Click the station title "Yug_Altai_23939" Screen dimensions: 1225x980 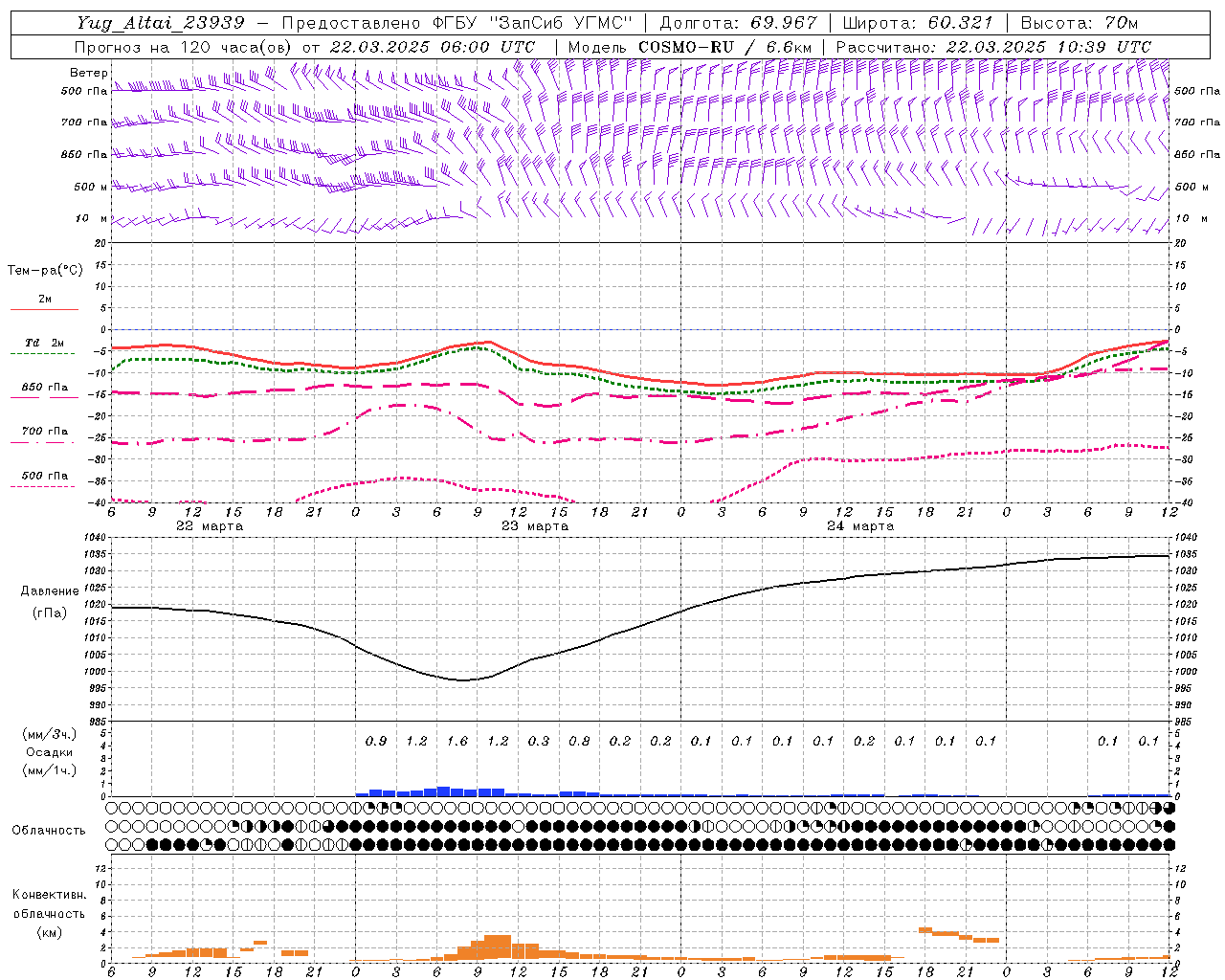[x=160, y=23]
